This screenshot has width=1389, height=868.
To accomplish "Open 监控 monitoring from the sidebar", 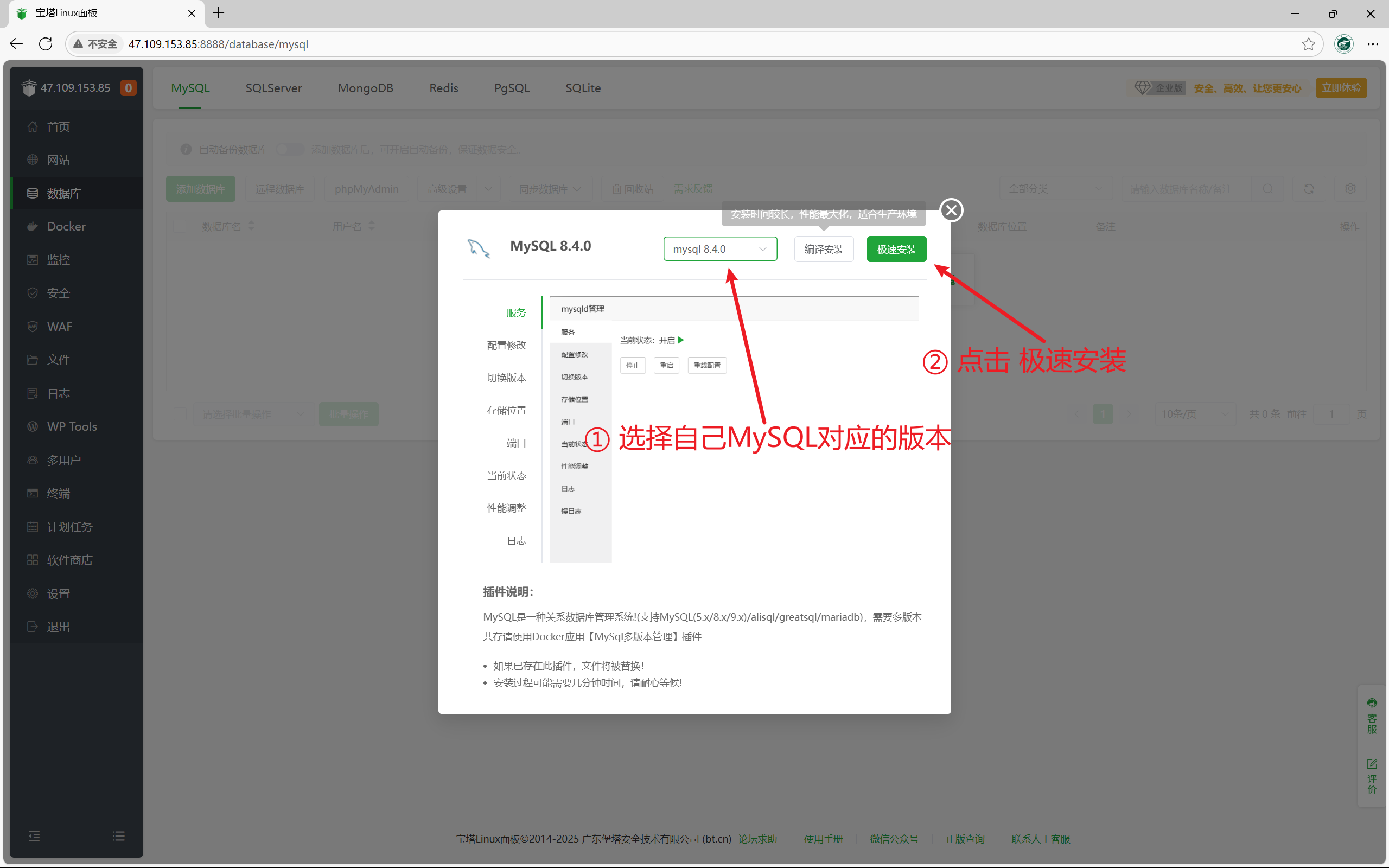I will click(58, 259).
